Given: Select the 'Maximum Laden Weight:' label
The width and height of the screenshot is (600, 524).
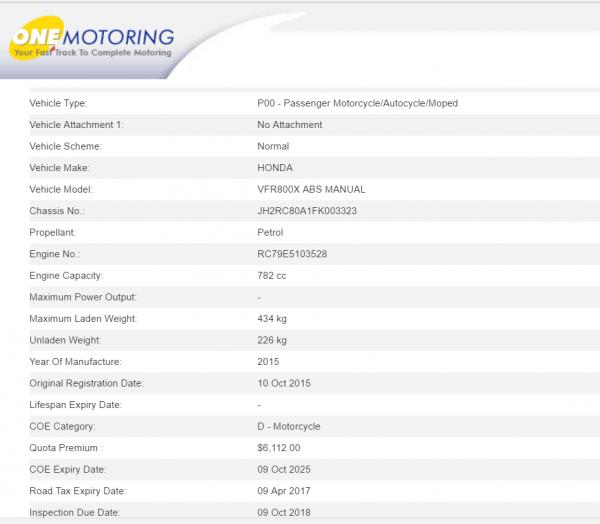Looking at the screenshot, I should pyautogui.click(x=83, y=318).
